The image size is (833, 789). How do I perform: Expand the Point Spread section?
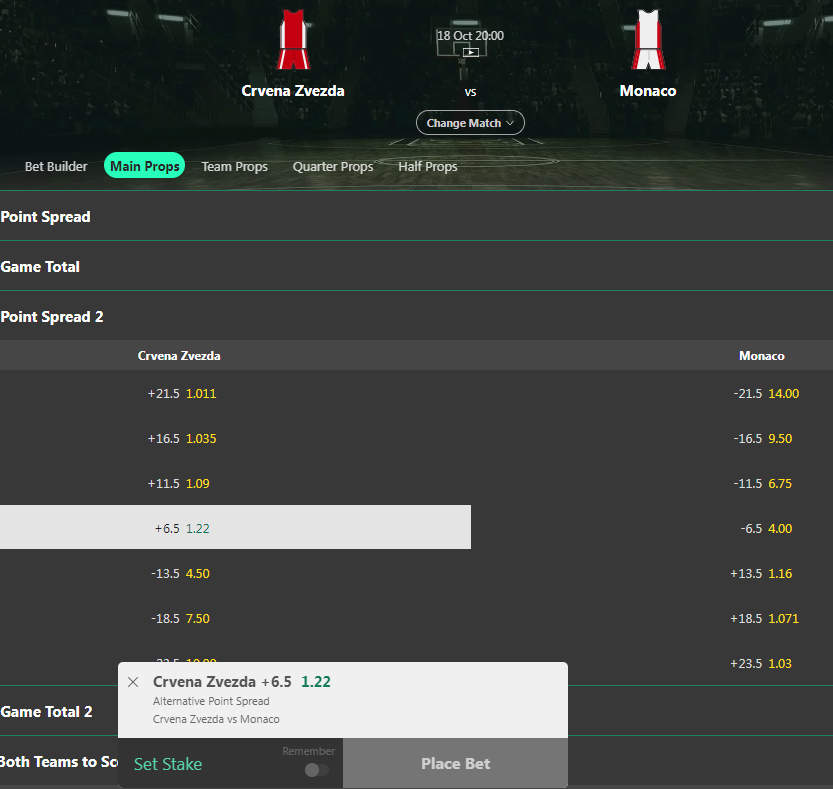(416, 217)
